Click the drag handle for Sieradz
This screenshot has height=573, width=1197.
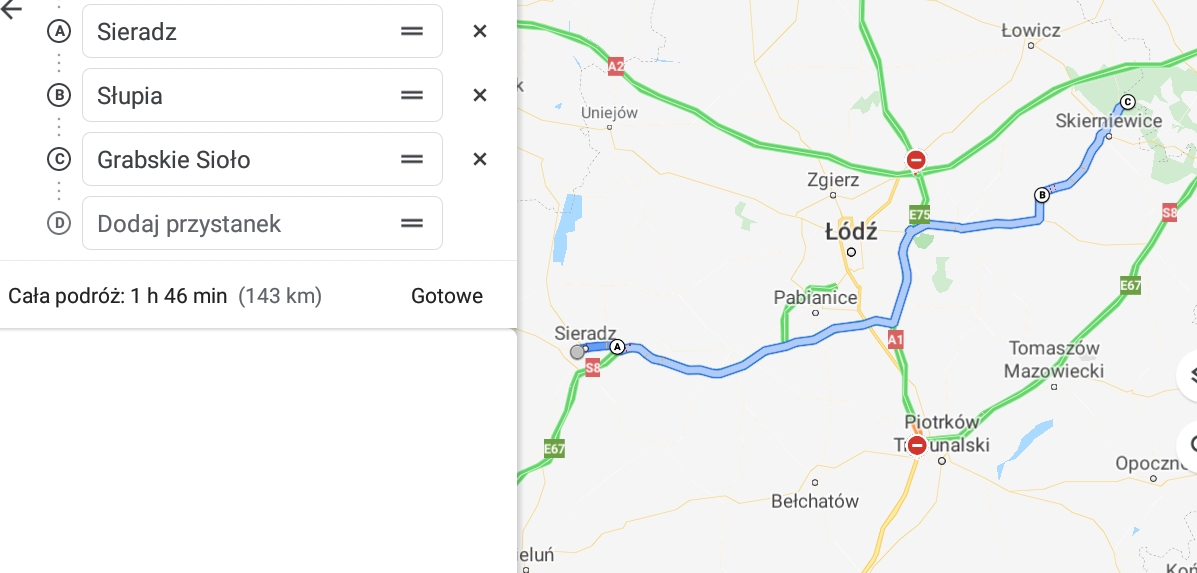(412, 31)
